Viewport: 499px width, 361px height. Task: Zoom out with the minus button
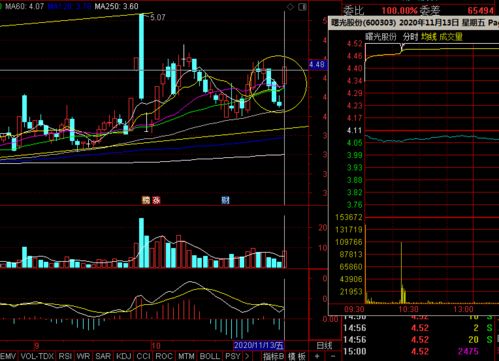click(x=332, y=356)
